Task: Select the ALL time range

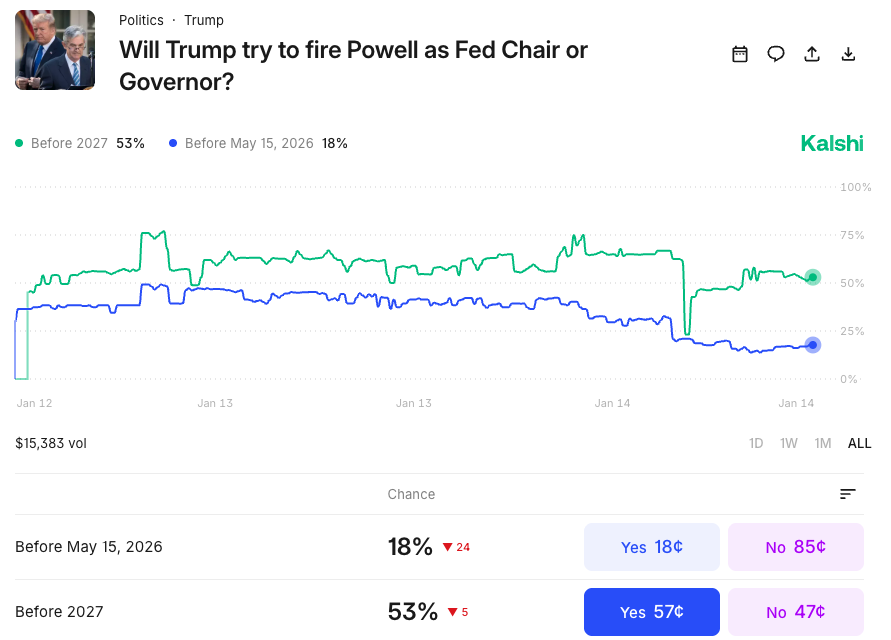Action: pyautogui.click(x=858, y=443)
